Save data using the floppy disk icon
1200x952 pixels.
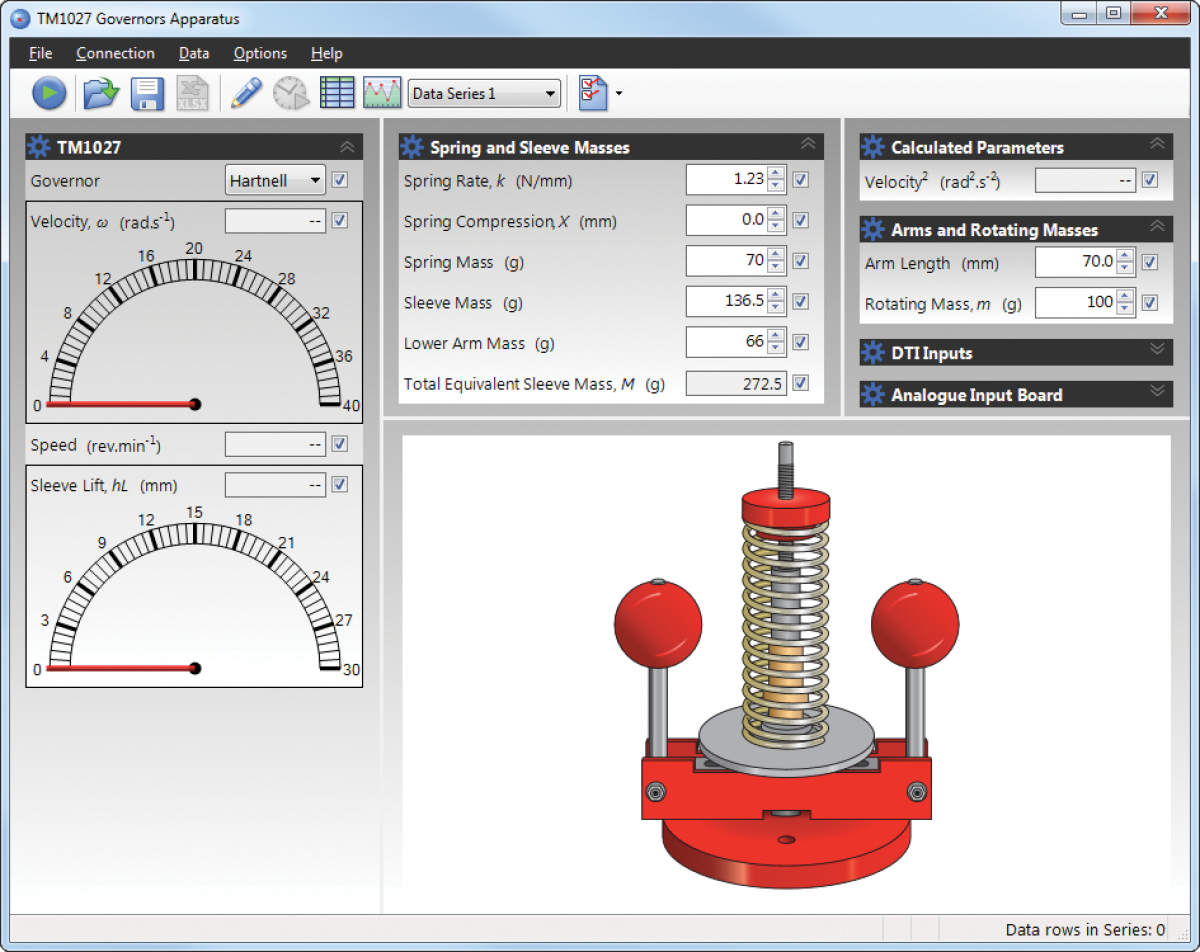coord(147,93)
